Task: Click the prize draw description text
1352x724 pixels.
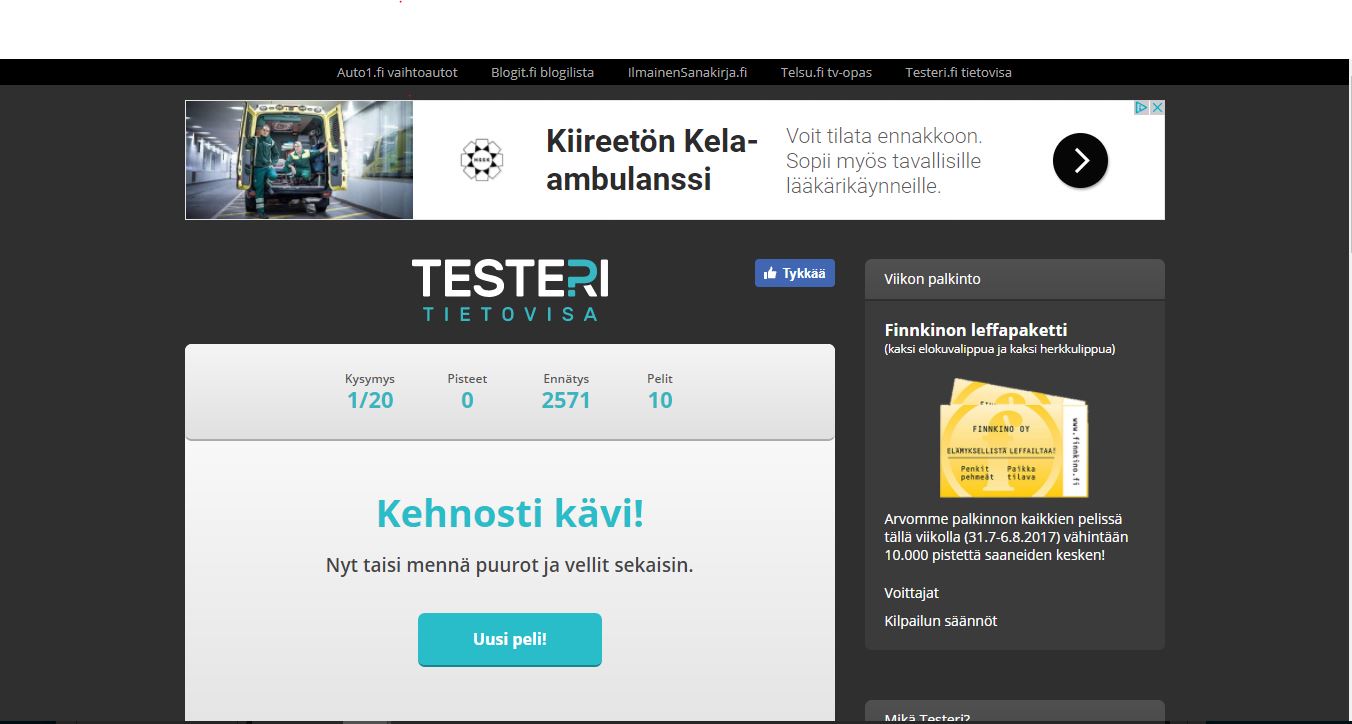Action: [x=1008, y=537]
